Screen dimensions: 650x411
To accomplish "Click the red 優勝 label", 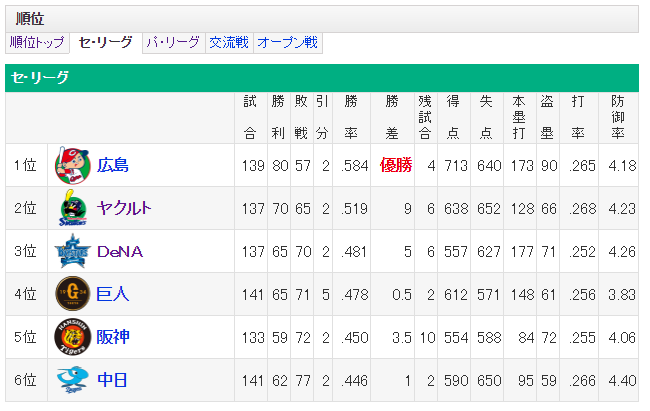I will (396, 165).
